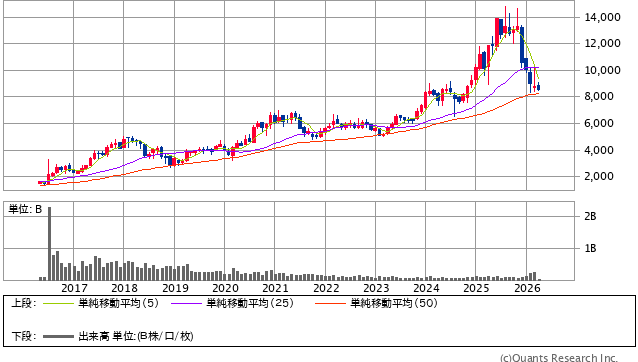Click the 出来高 単位:(B株/口/枚) legend text

(x=136, y=336)
